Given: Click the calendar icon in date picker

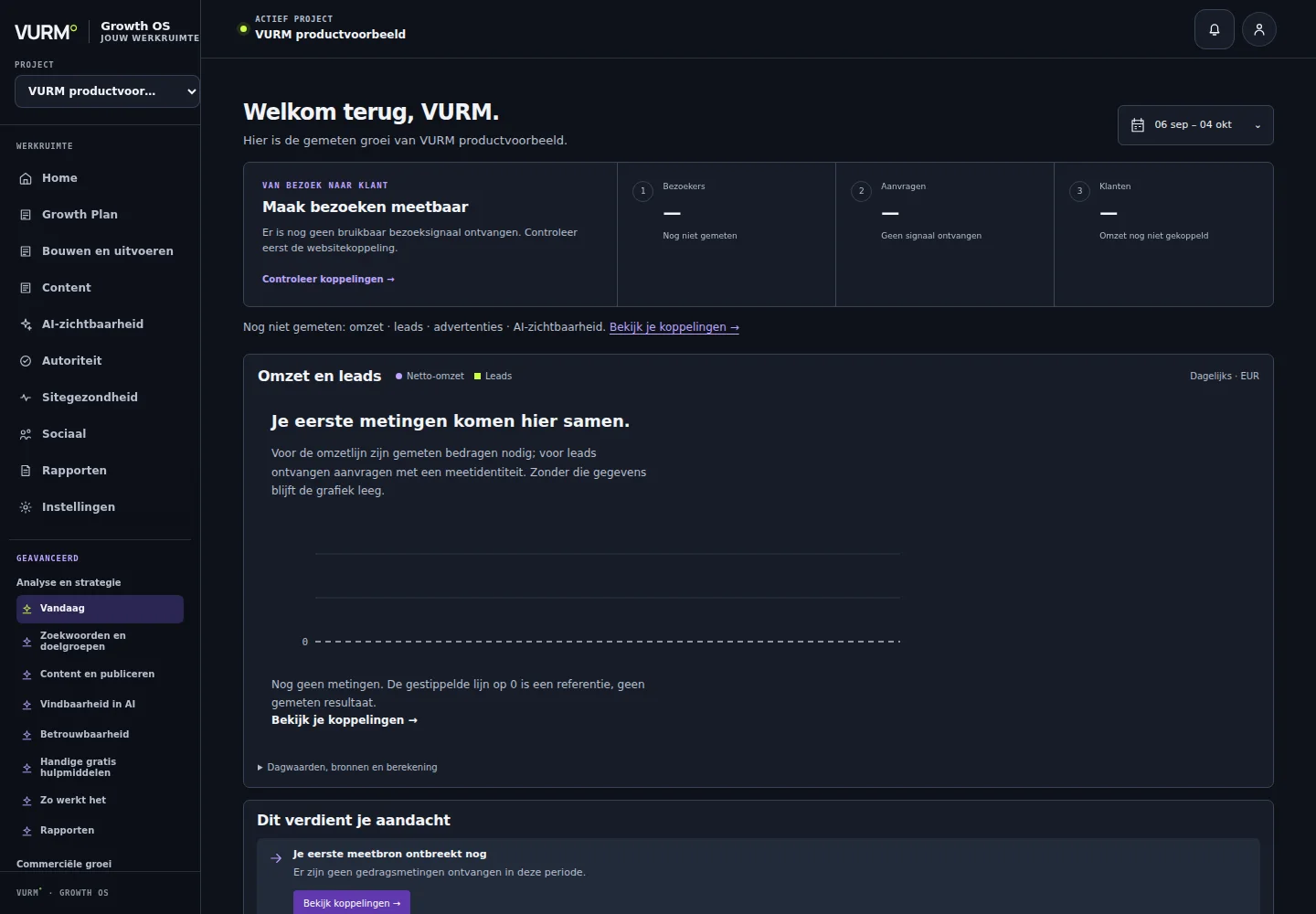Looking at the screenshot, I should pyautogui.click(x=1138, y=125).
